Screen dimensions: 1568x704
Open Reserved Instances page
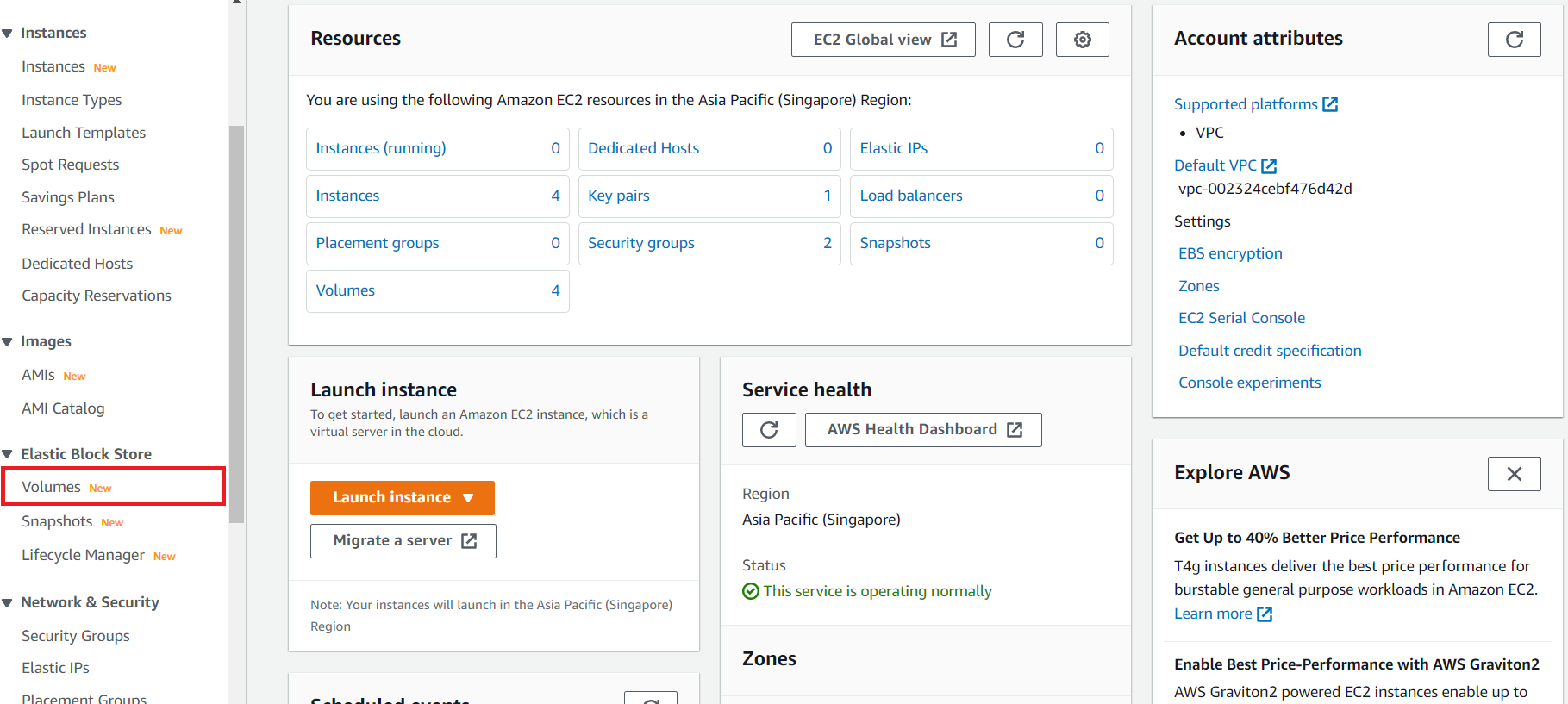(86, 229)
